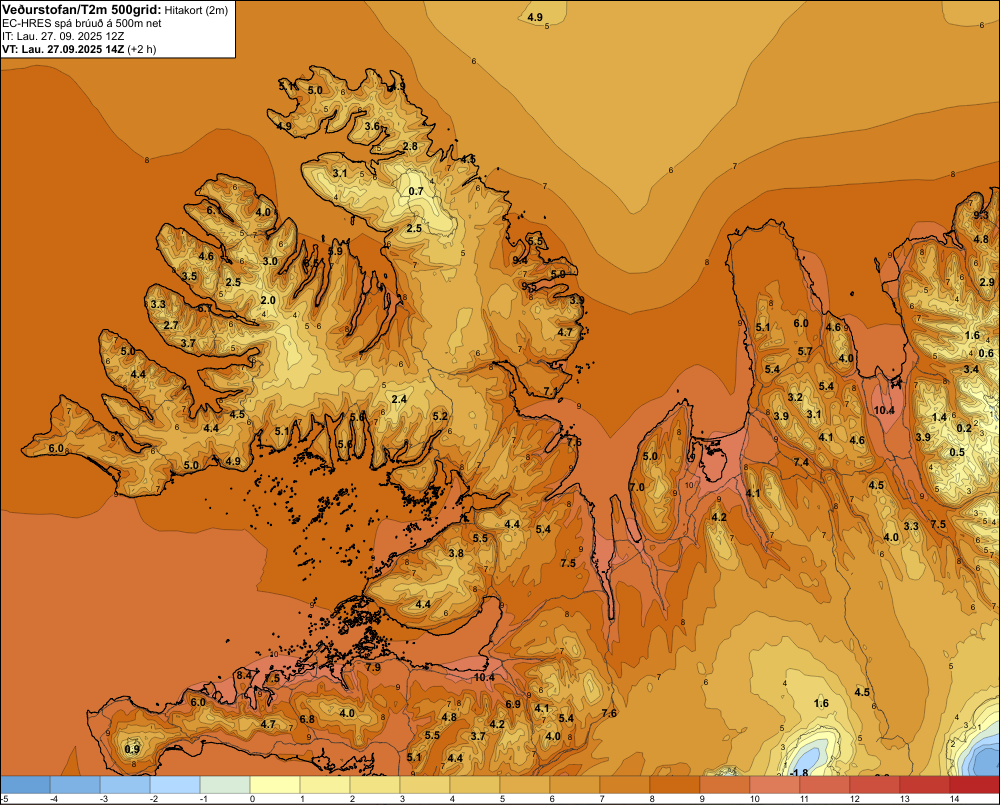Pick the orange legend swatch between 7 and 8
The image size is (1000, 805).
(x=624, y=785)
